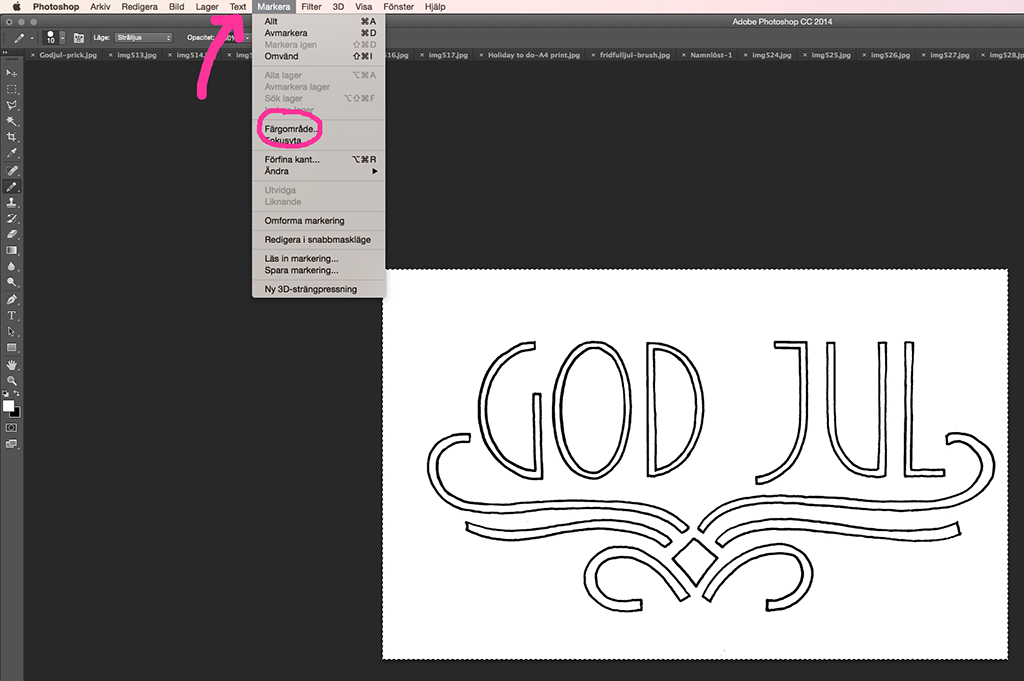The width and height of the screenshot is (1024, 681).
Task: Choose Läs in markering
Action: [x=319, y=259]
